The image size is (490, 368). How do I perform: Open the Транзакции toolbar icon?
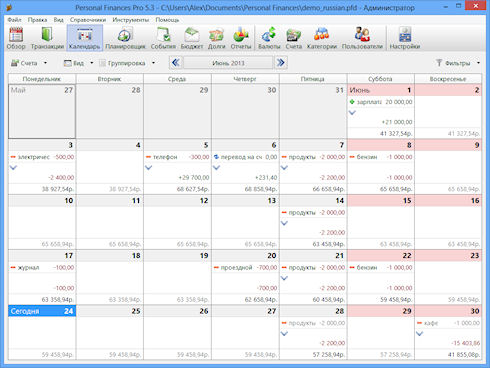pyautogui.click(x=47, y=38)
